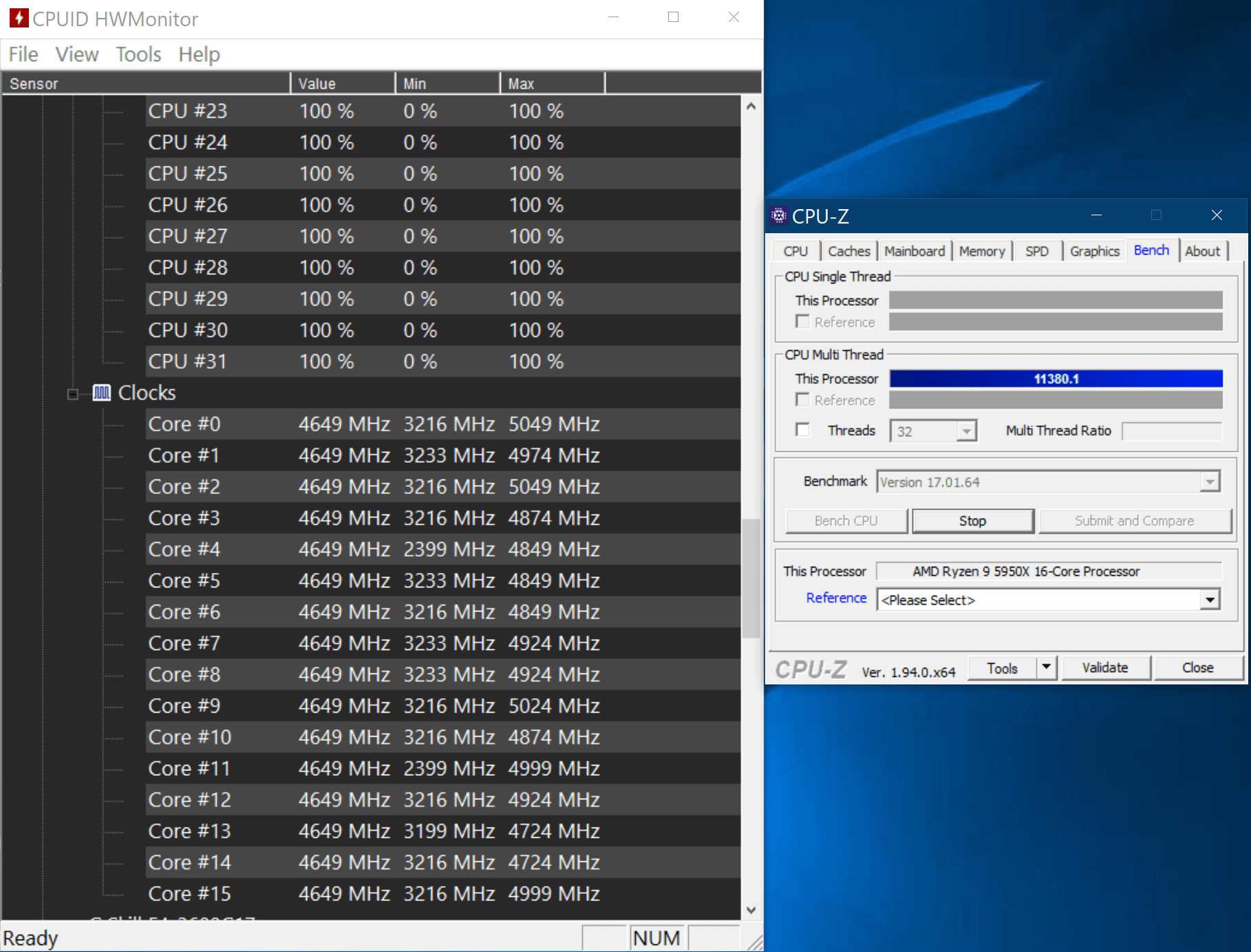Enable the Multi Thread Reference checkbox
The width and height of the screenshot is (1251, 952).
pos(802,400)
